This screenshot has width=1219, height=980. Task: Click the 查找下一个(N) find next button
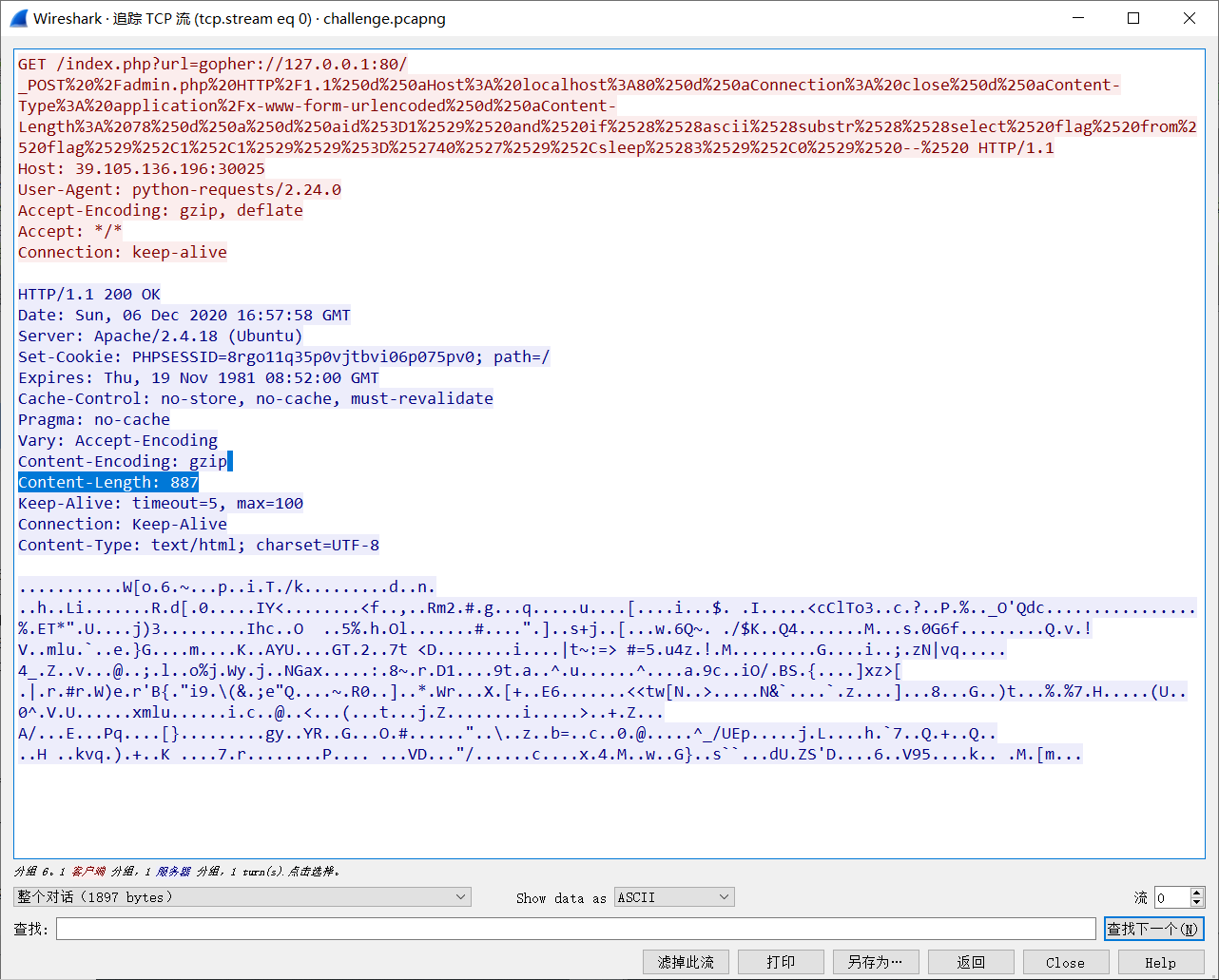tap(1154, 929)
